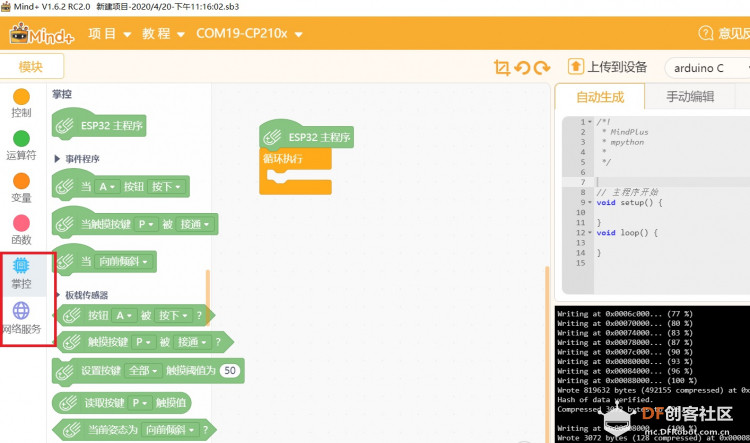Fold void loop() at line 12
750x443 pixels.
[x=590, y=233]
